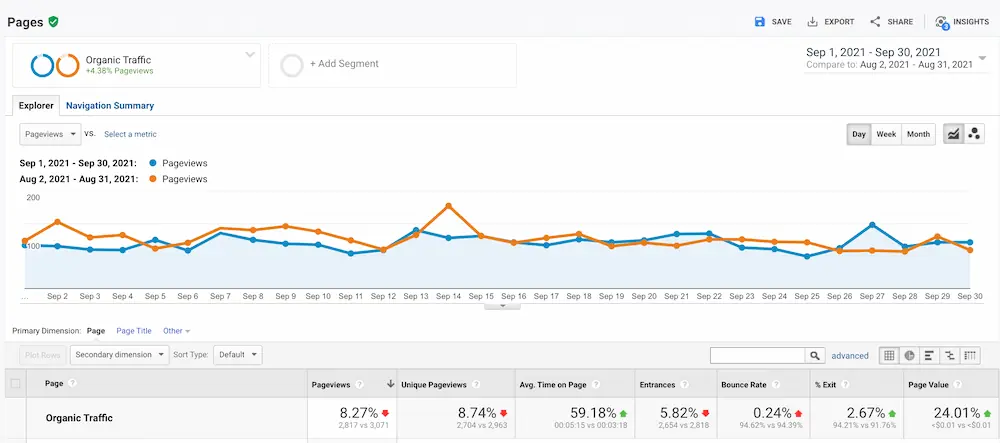The width and height of the screenshot is (1000, 443).
Task: Click the advanced filter link
Action: pos(850,355)
